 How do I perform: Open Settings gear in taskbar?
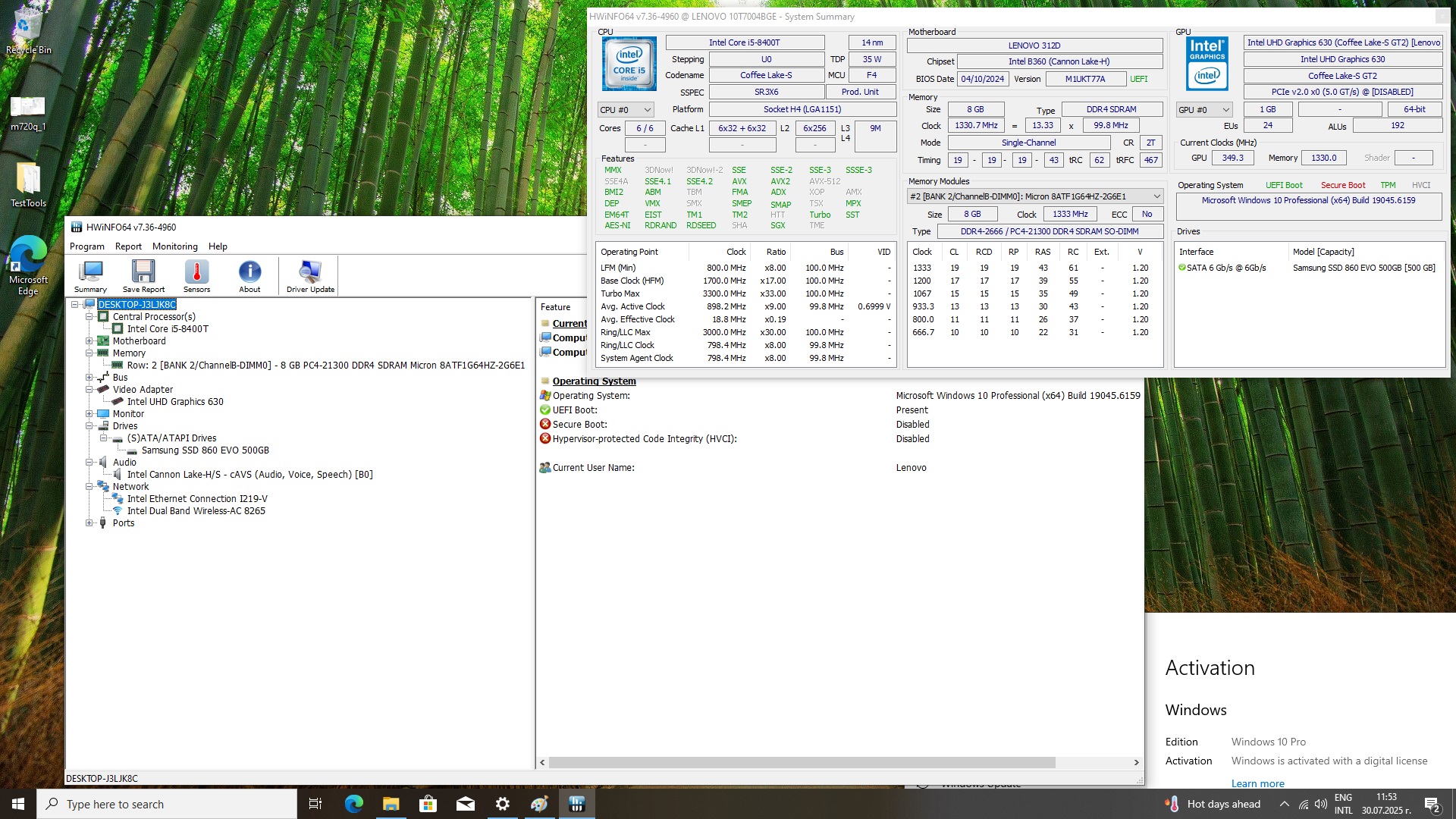502,804
